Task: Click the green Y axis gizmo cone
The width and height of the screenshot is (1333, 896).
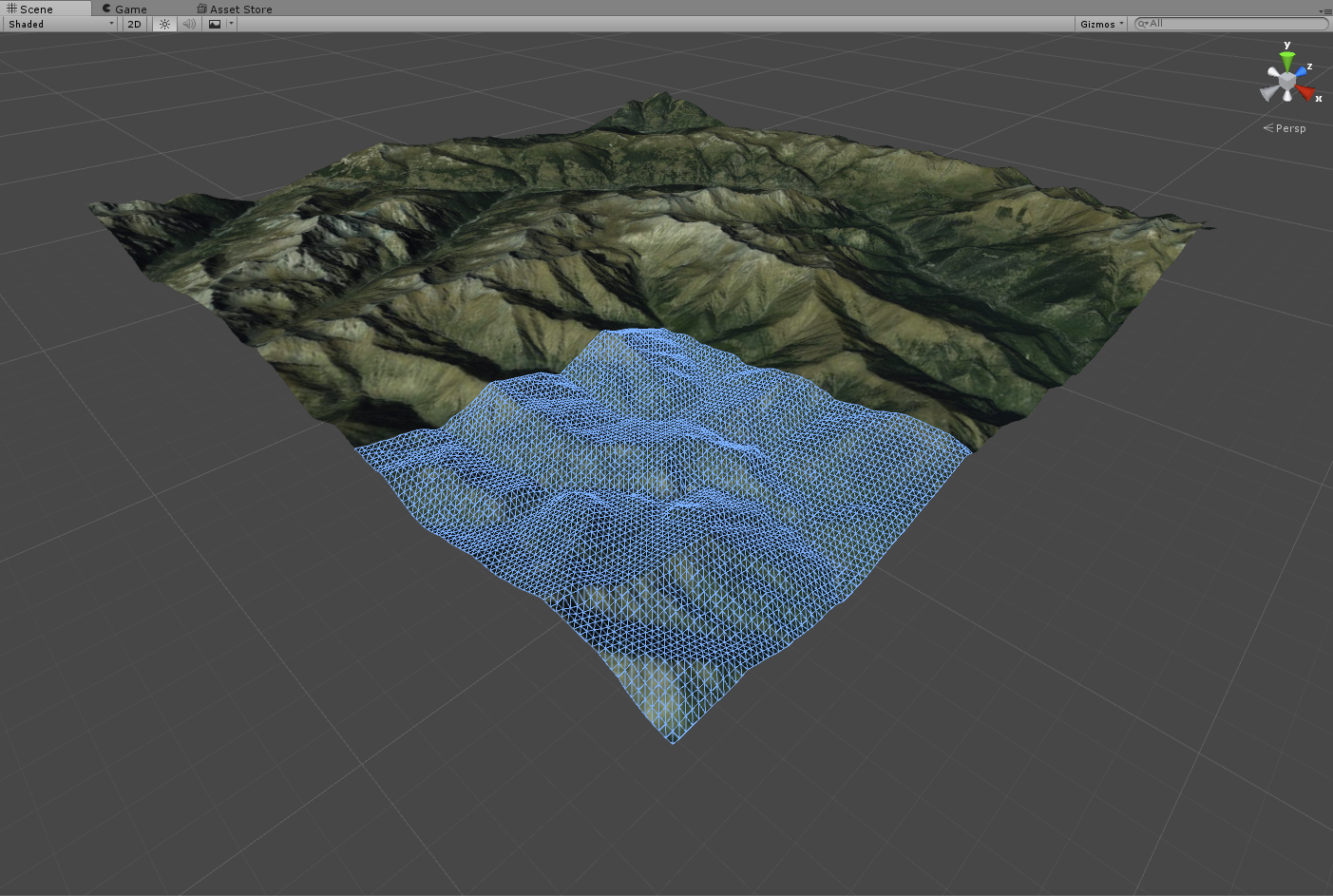Action: [1286, 61]
